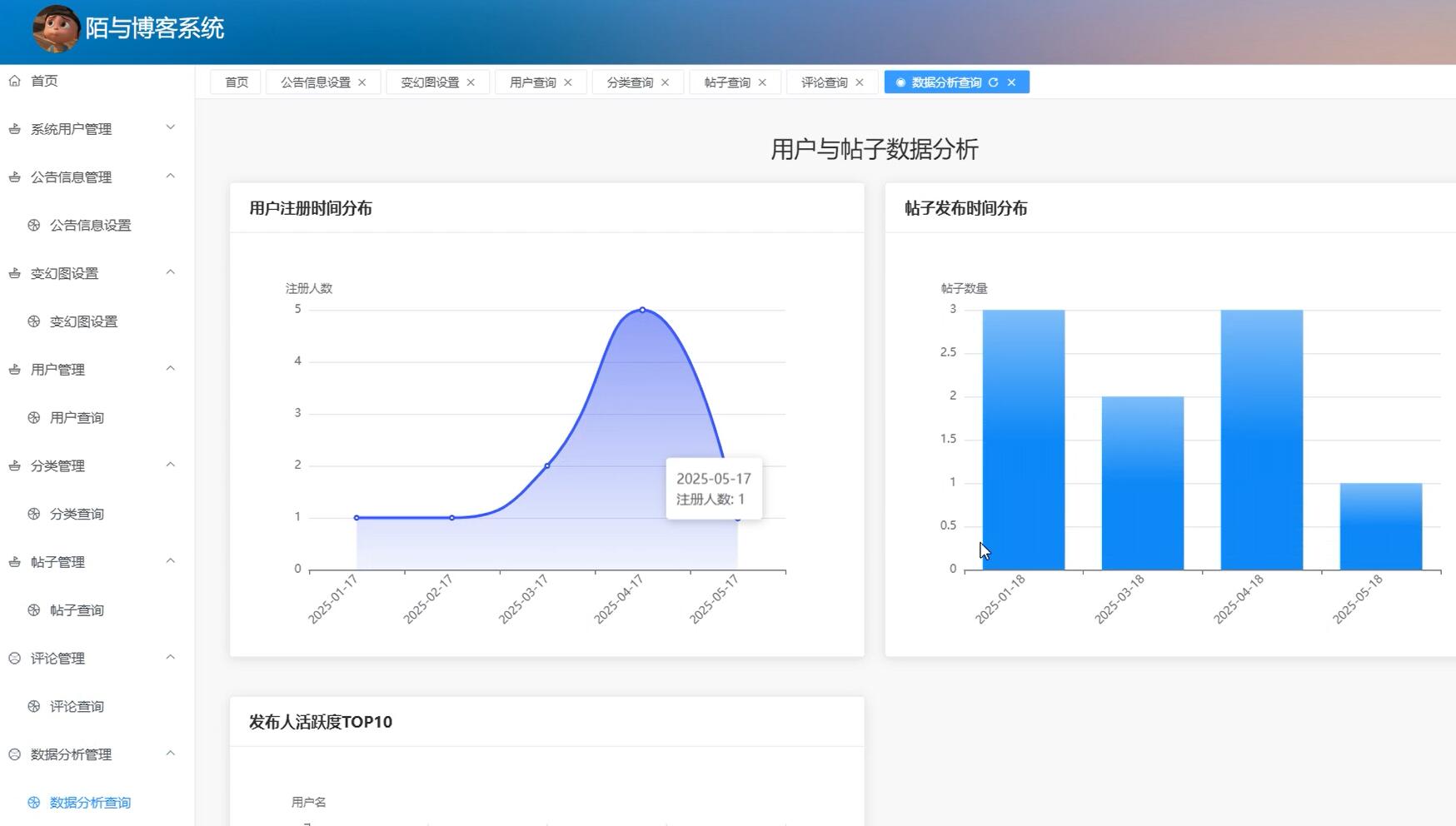Click the 帖子查询 circular icon
1456x826 pixels.
click(x=34, y=610)
